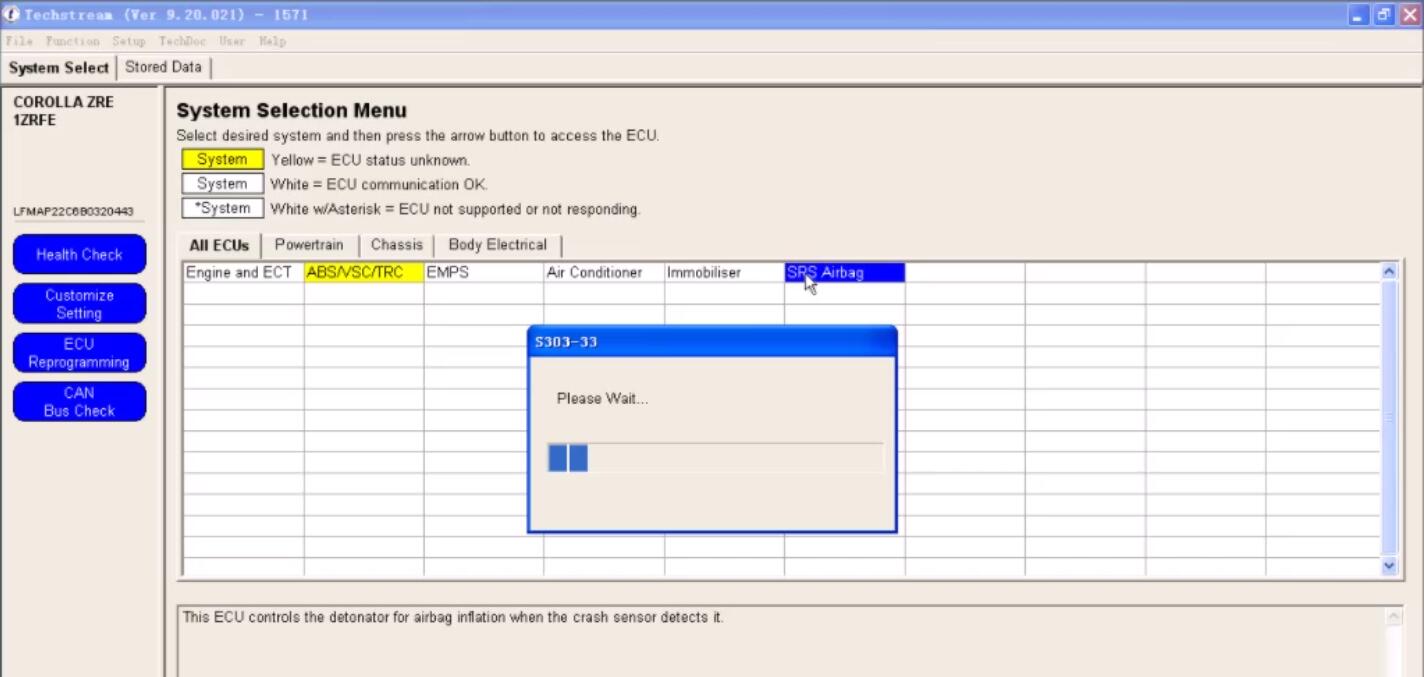
Task: Close the Techstream window
Action: 1409,15
